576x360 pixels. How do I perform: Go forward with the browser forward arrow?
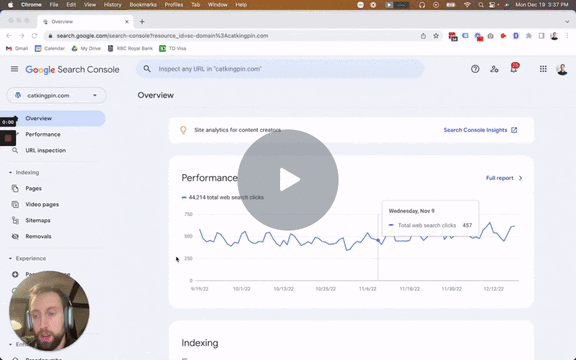tap(22, 36)
